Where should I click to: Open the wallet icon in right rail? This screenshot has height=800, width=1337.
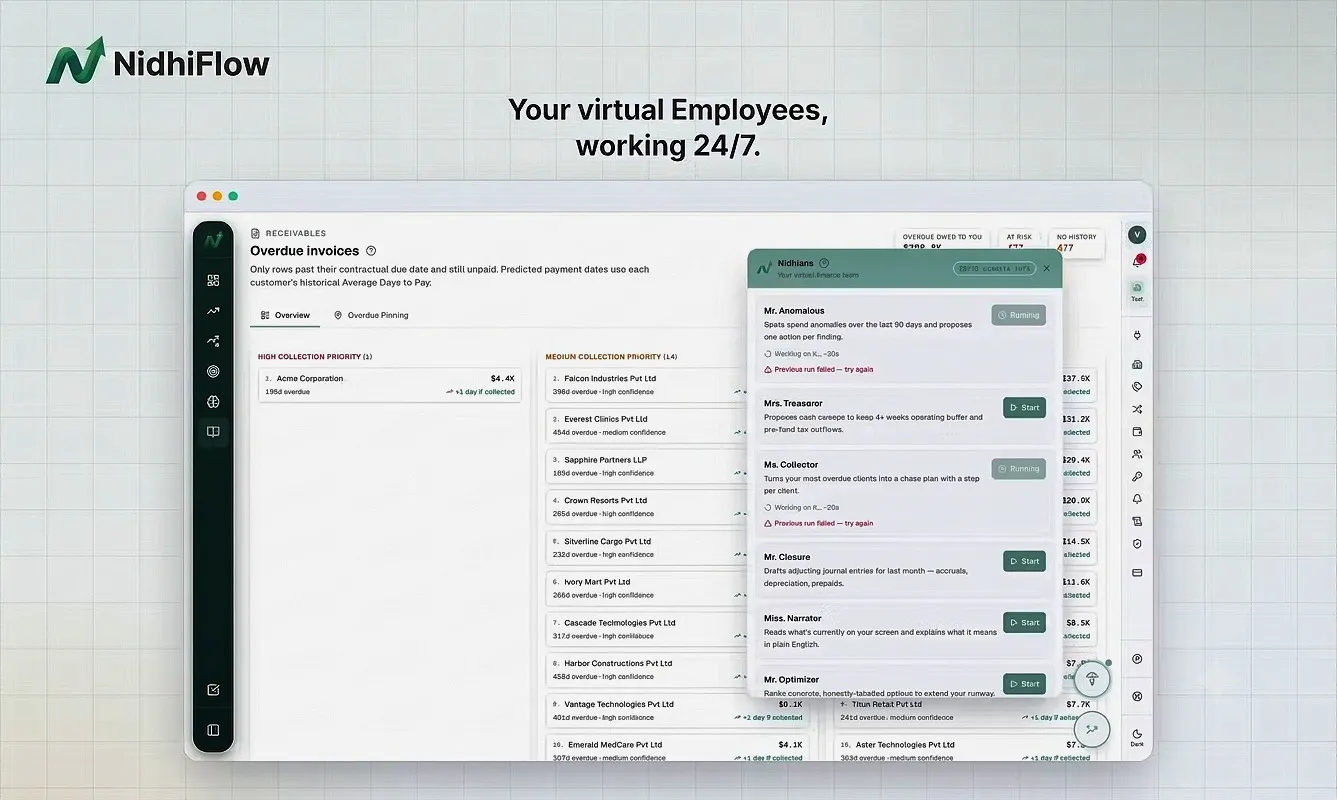[1137, 432]
